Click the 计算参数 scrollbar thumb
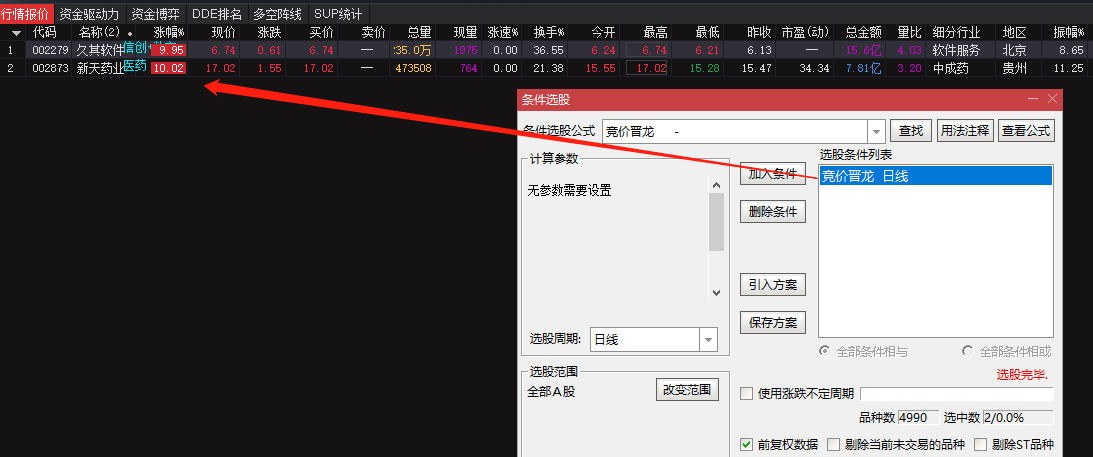 coord(716,222)
